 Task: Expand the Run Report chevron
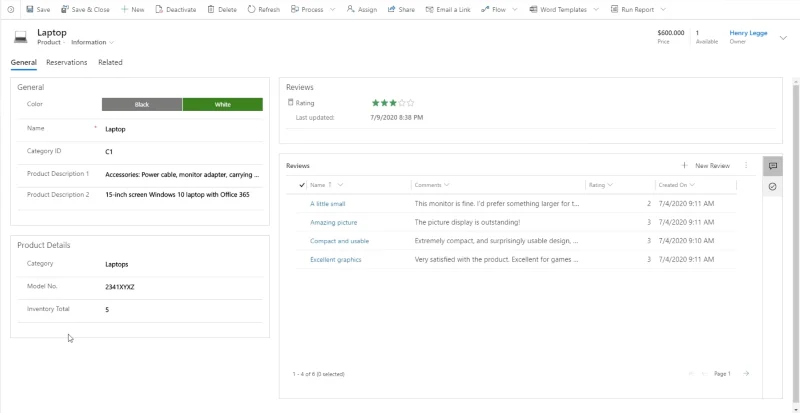click(663, 9)
